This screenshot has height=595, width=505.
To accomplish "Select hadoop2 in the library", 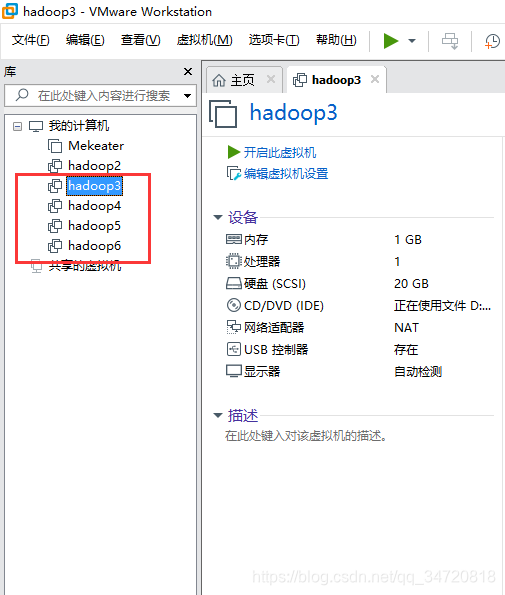I will coord(94,166).
